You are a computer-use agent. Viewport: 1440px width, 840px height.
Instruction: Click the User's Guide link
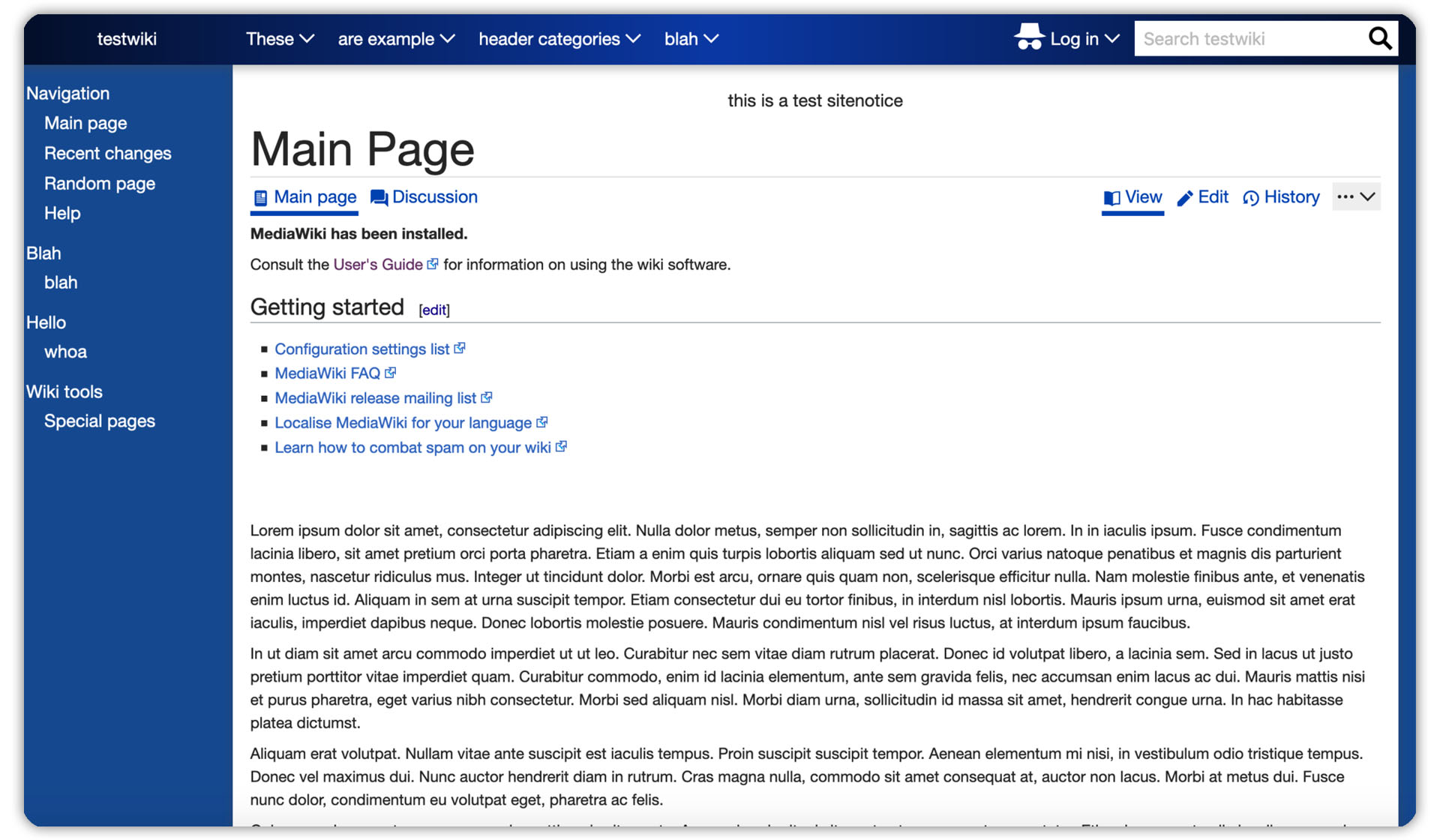click(x=379, y=264)
